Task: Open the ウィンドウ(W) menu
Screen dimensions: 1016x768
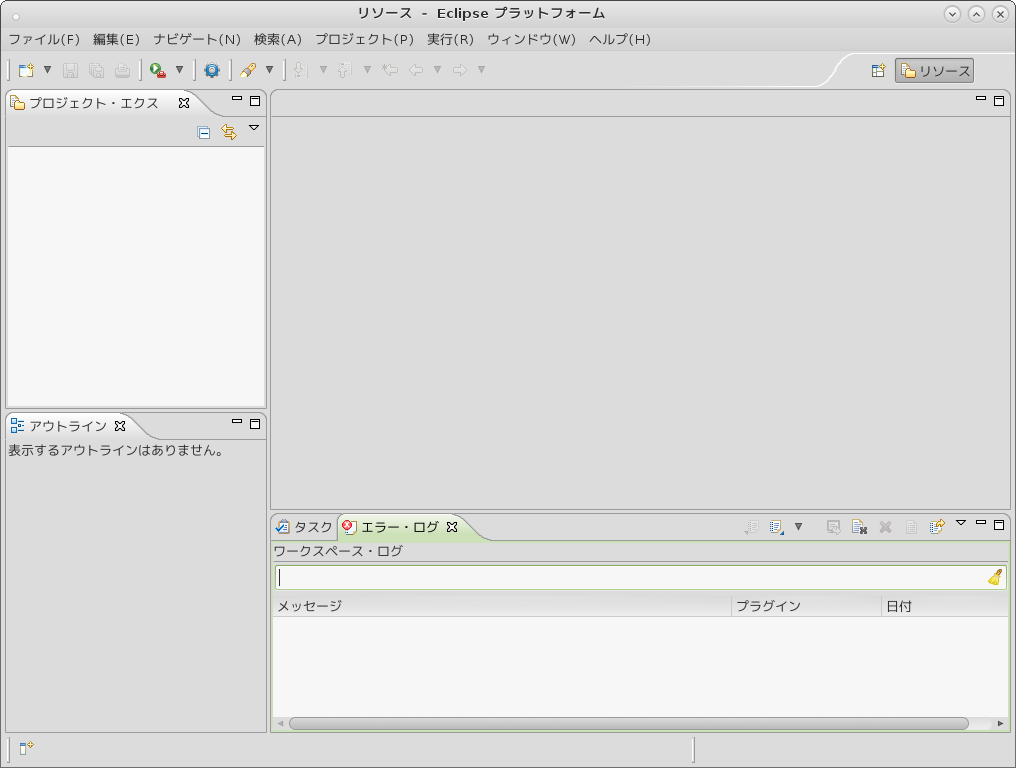Action: [x=531, y=40]
